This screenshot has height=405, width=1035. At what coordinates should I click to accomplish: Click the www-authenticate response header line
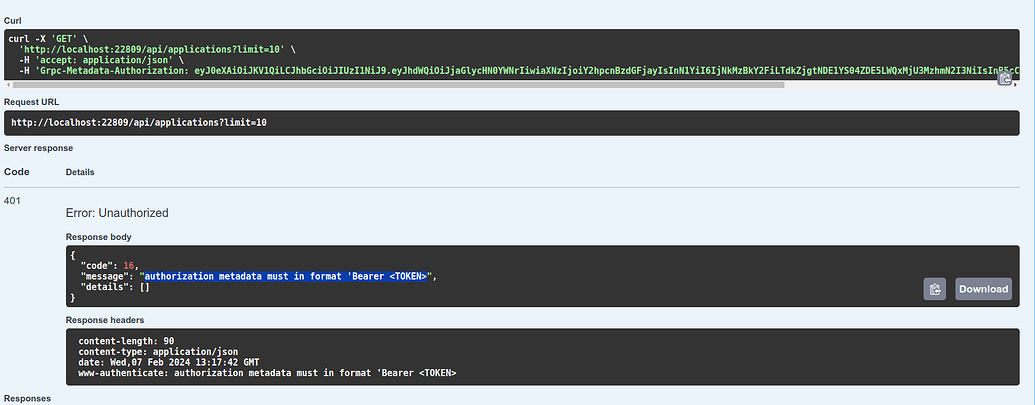267,373
